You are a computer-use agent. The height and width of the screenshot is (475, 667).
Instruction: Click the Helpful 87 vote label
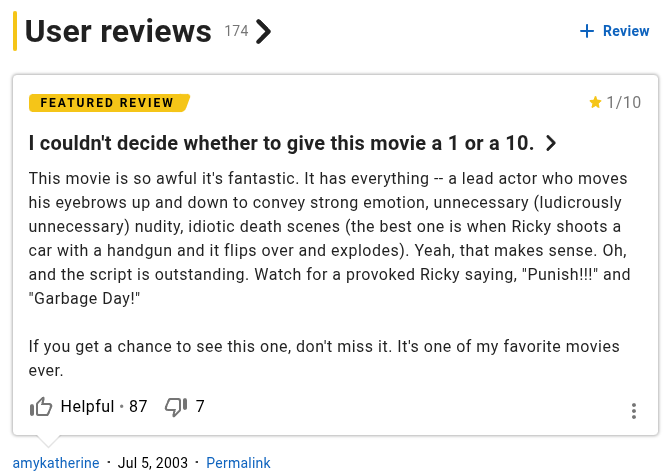(x=104, y=407)
